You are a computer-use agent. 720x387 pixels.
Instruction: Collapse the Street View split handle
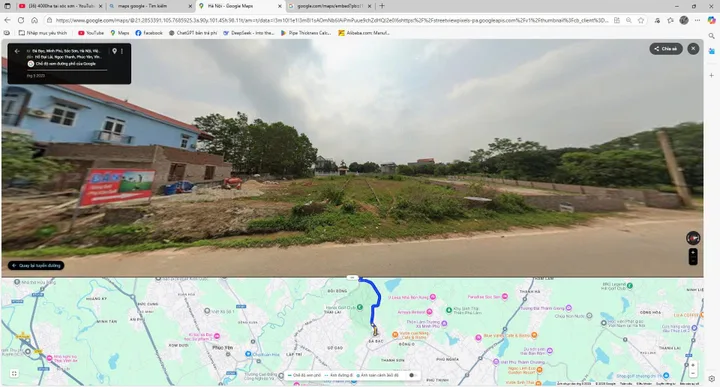(352, 277)
